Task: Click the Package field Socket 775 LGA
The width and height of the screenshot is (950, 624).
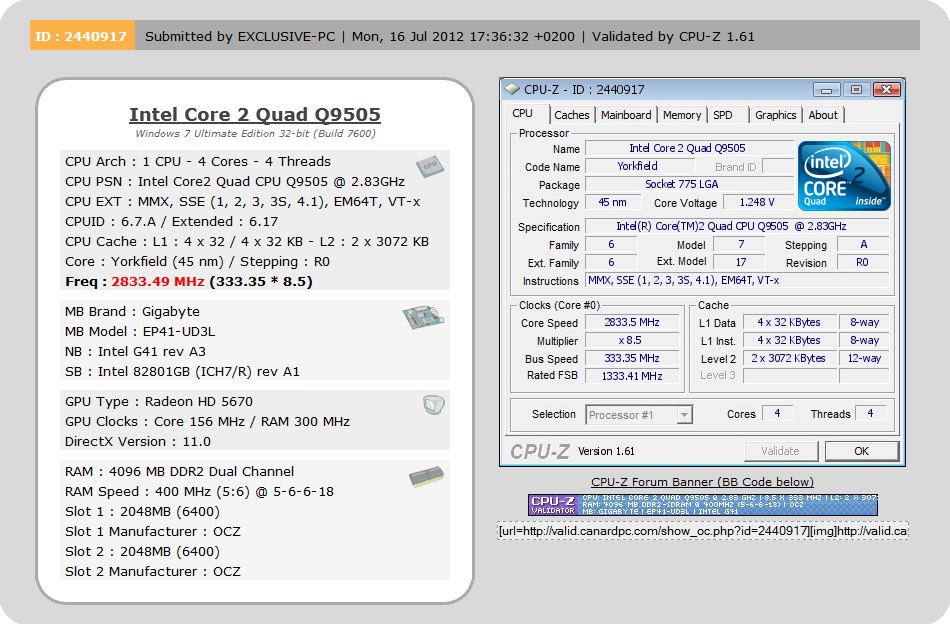Action: click(689, 184)
